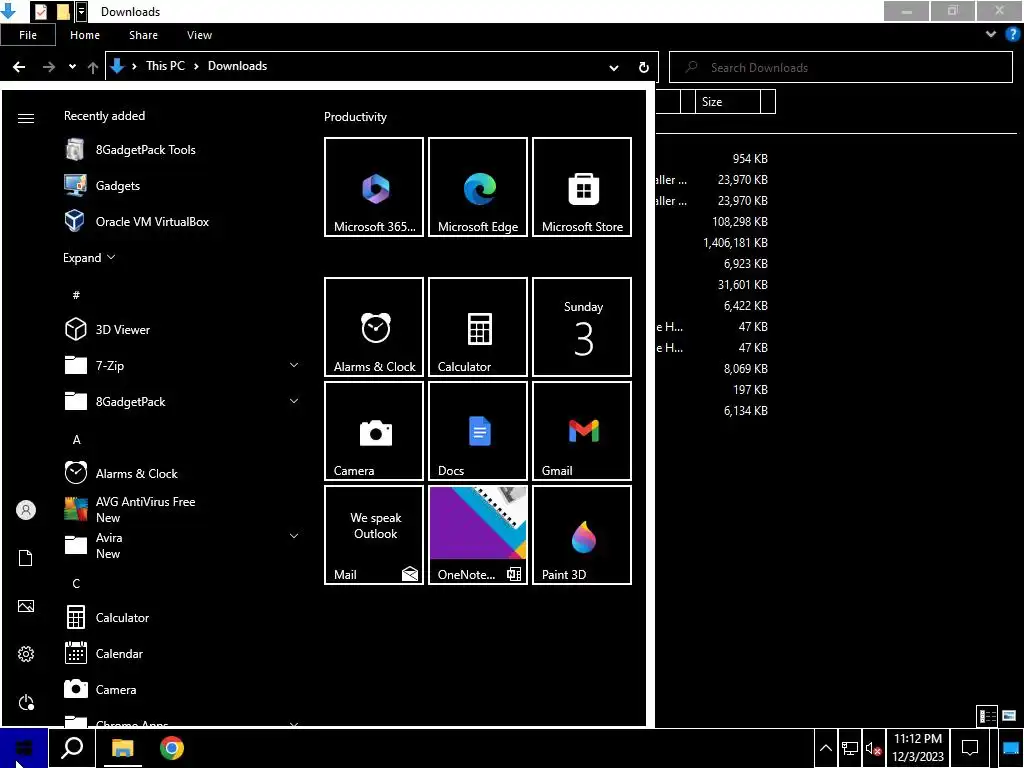Open the Calculator tile

click(x=477, y=327)
